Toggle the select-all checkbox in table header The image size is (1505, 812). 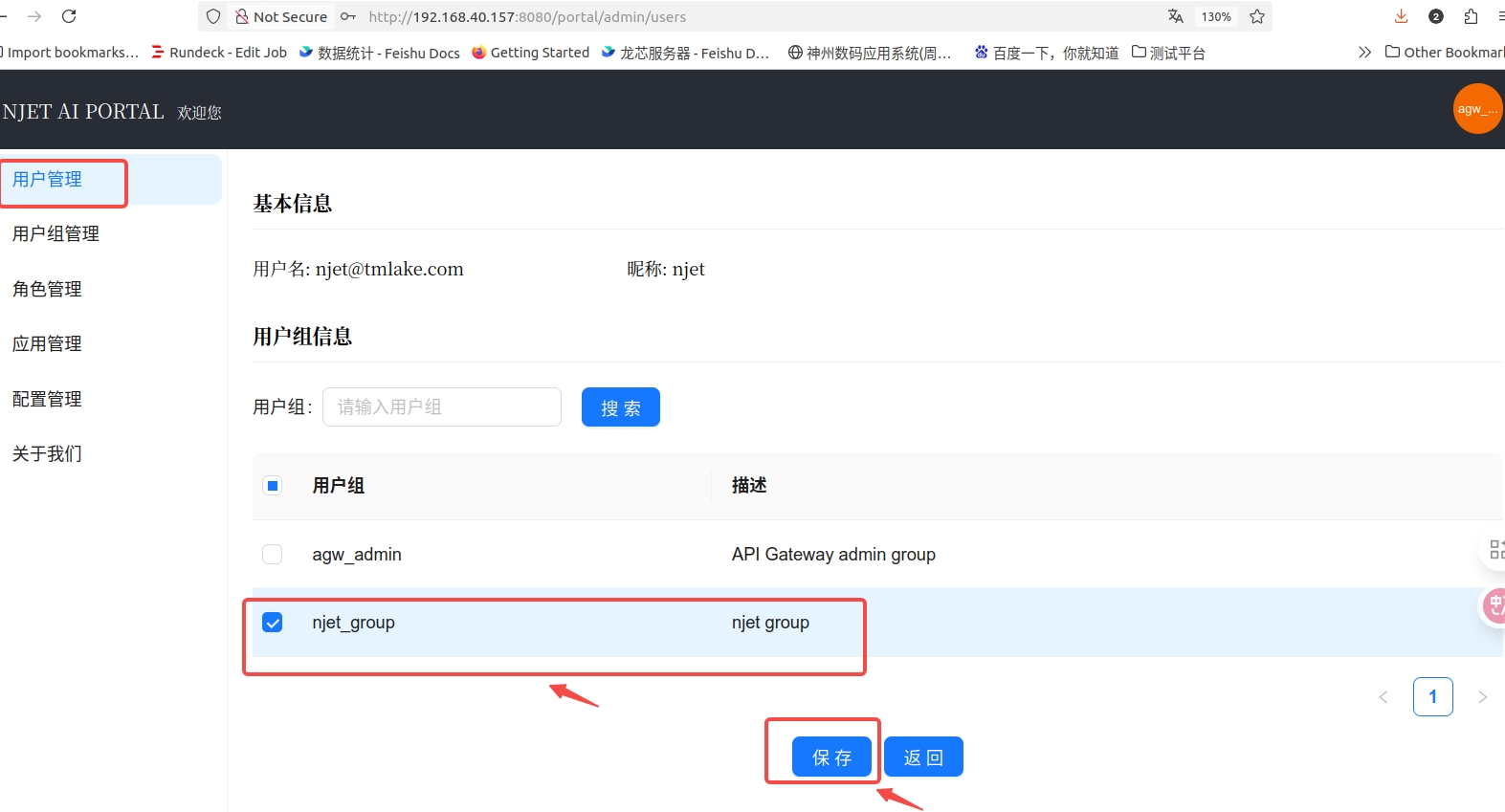[x=273, y=486]
